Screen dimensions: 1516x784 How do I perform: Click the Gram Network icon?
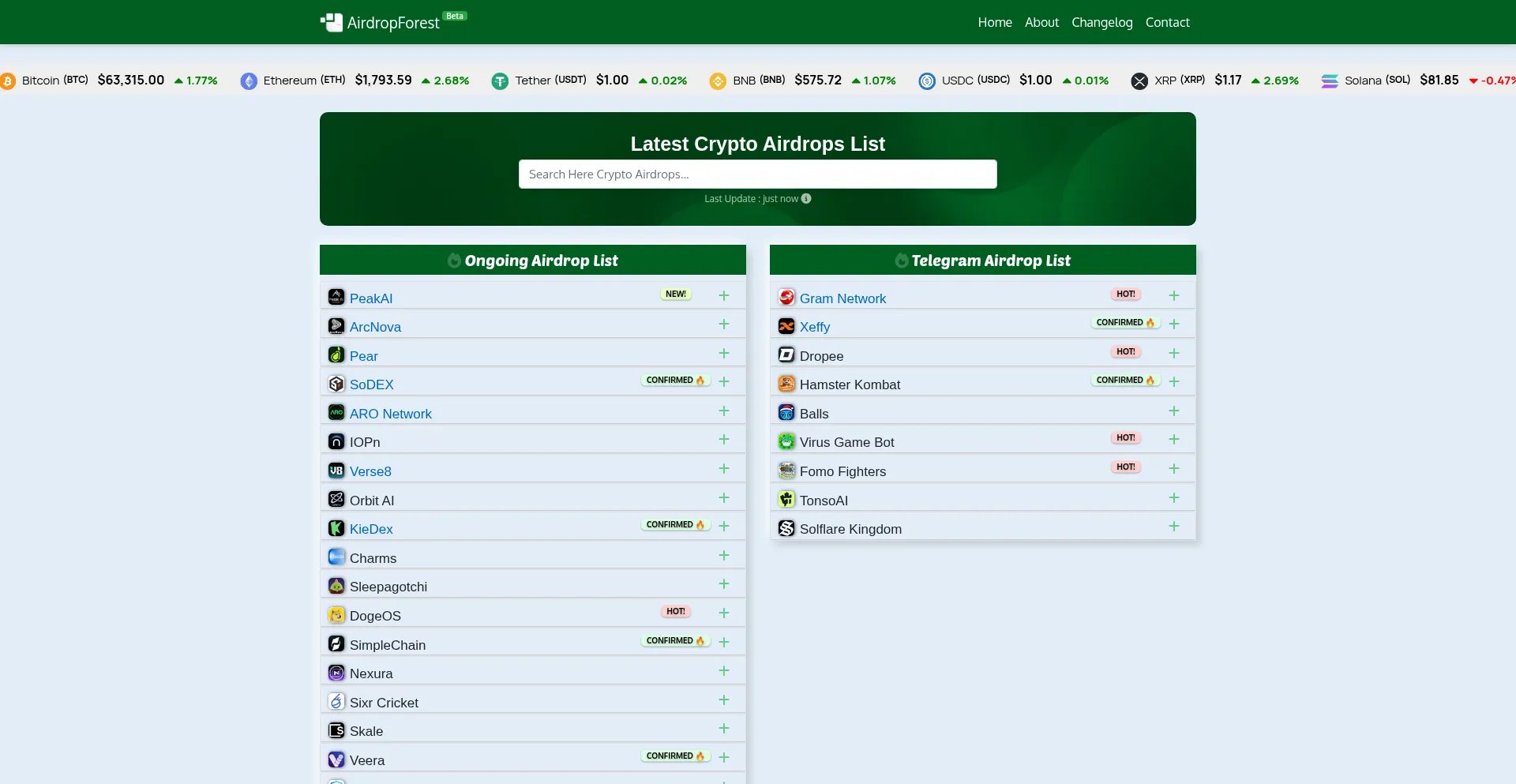(786, 297)
